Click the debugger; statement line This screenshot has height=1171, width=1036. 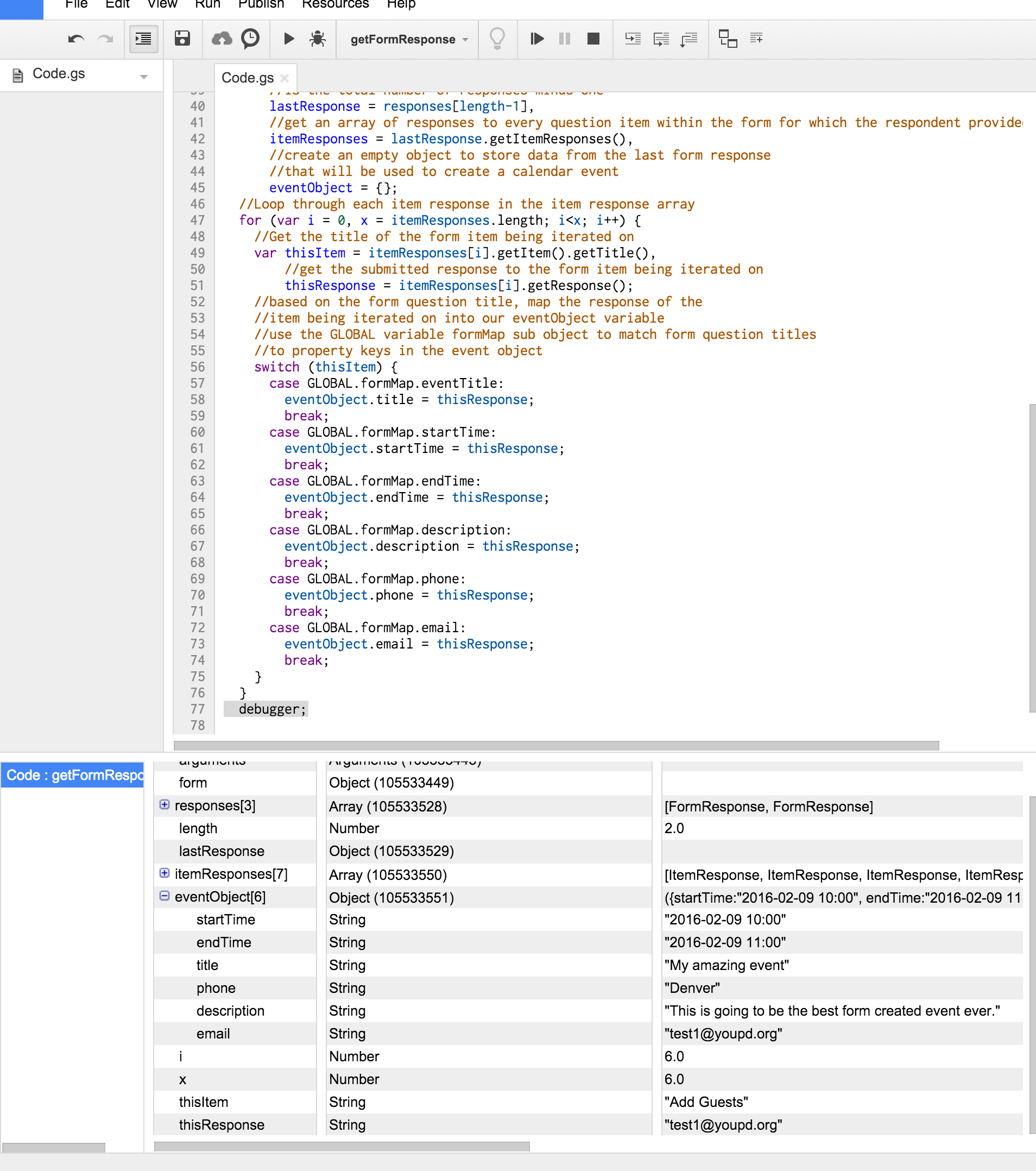tap(273, 709)
